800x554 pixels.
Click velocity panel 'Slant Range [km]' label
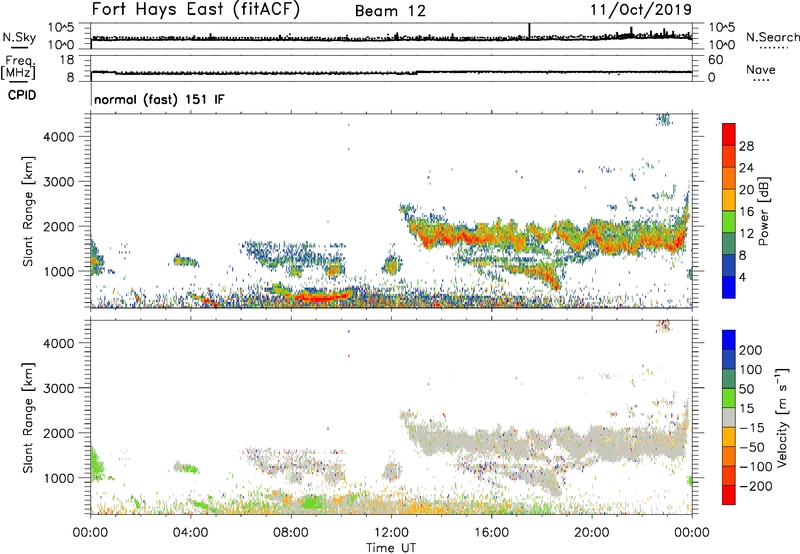(x=28, y=418)
